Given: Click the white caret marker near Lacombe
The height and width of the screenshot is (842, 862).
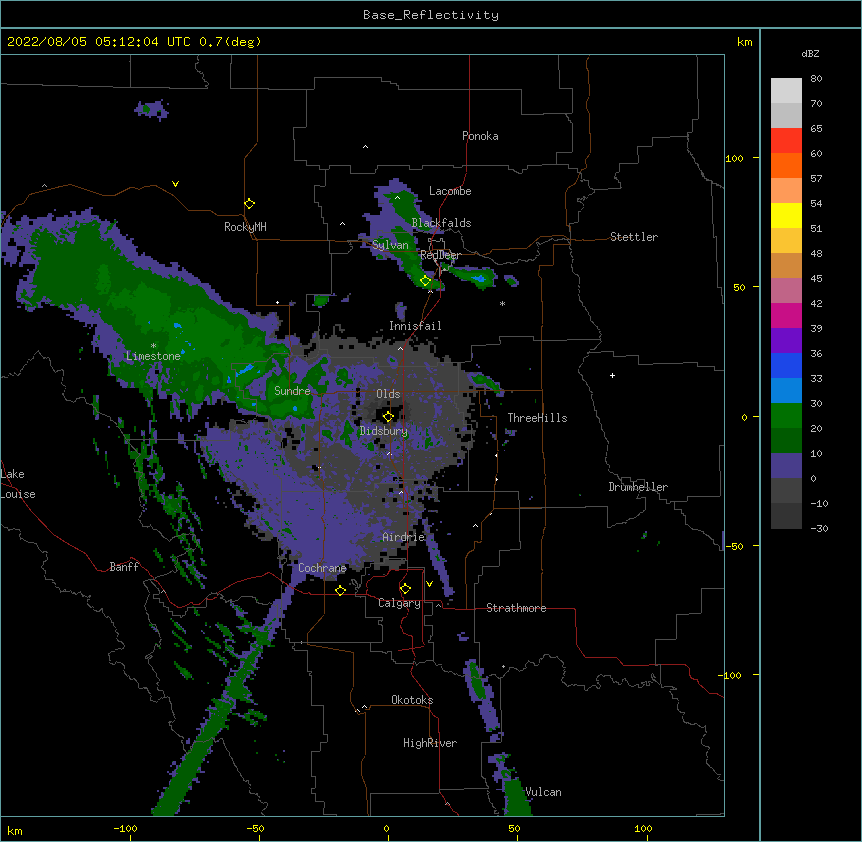Looking at the screenshot, I should pyautogui.click(x=397, y=197).
